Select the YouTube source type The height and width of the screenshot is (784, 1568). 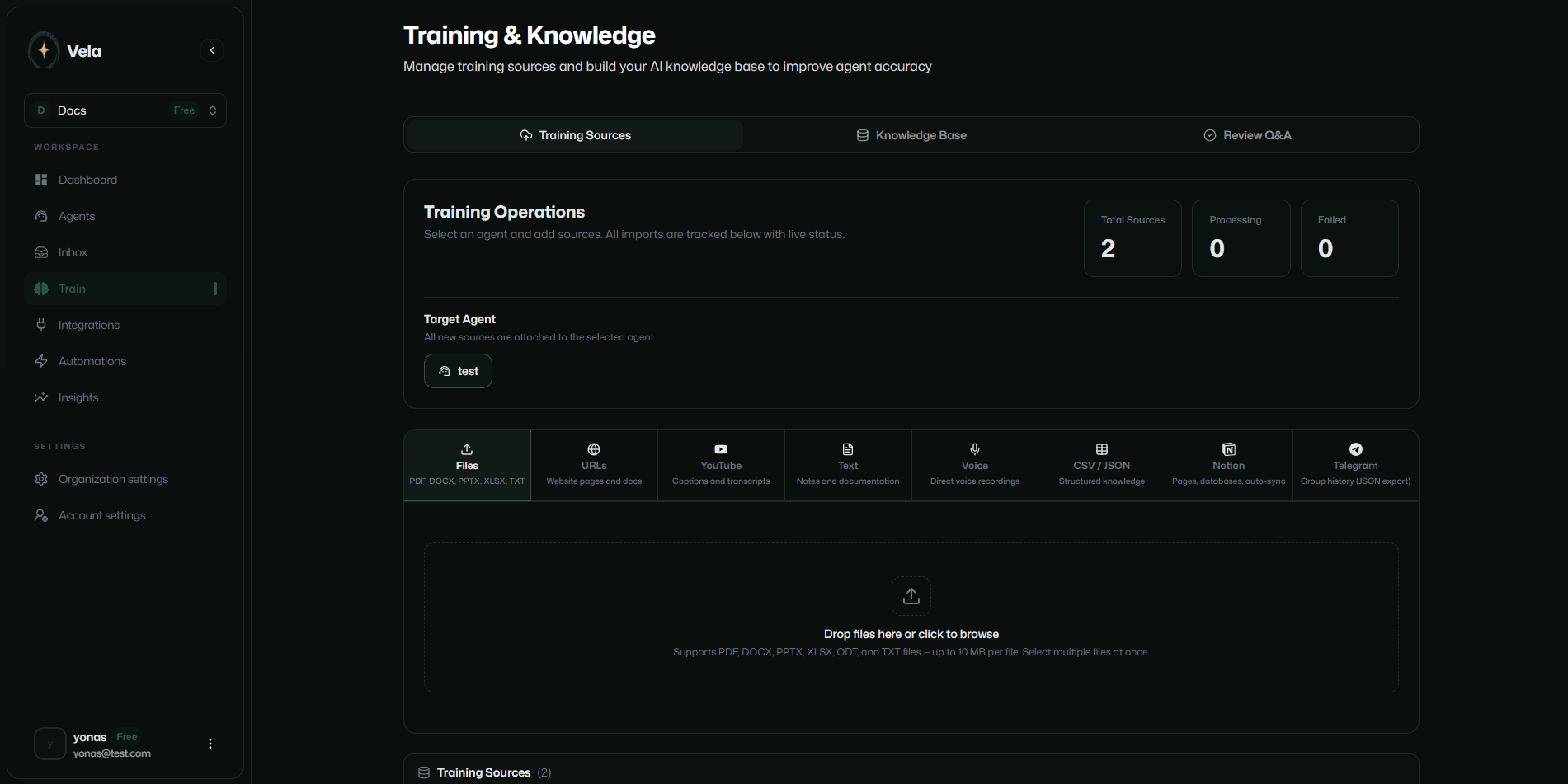pos(721,465)
